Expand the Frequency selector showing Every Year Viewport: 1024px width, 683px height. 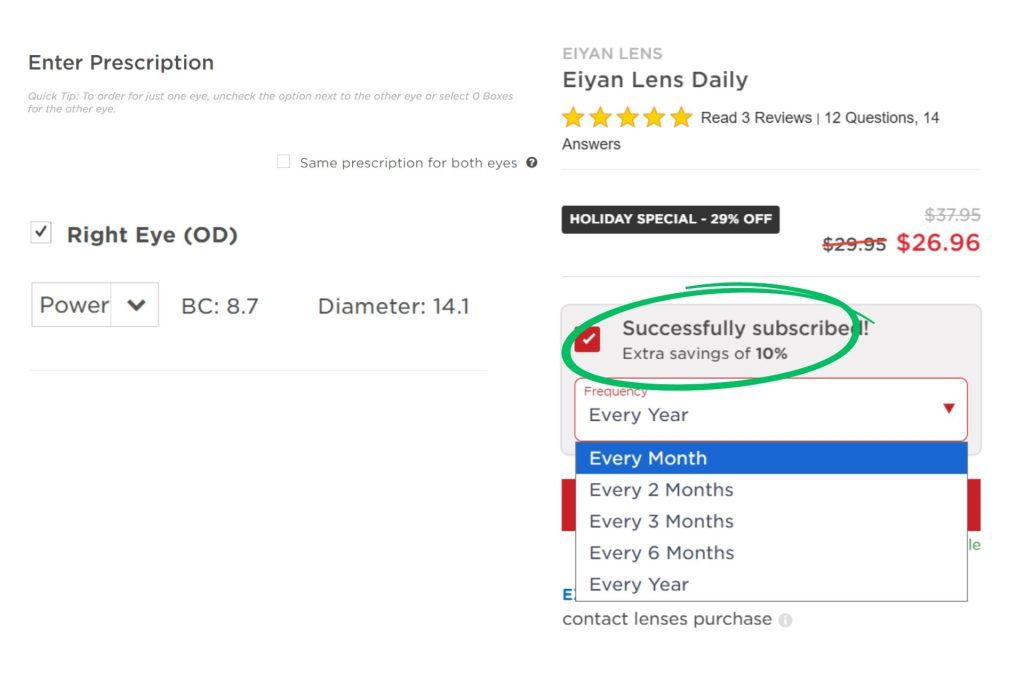click(x=770, y=410)
